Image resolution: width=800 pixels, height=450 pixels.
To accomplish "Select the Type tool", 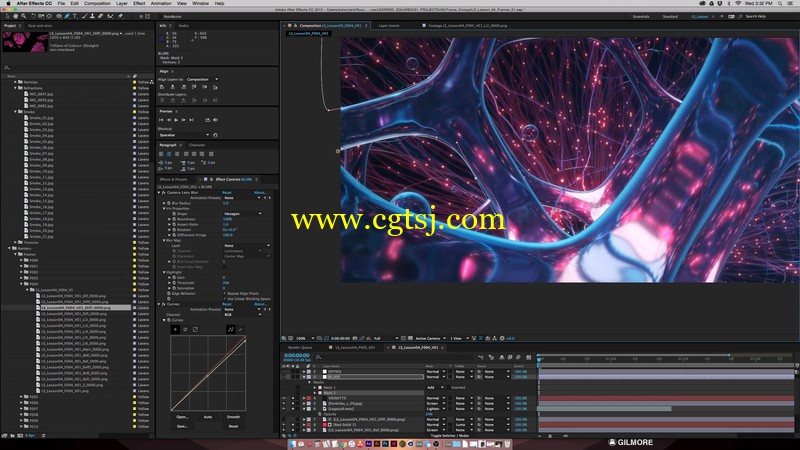I will pos(74,16).
